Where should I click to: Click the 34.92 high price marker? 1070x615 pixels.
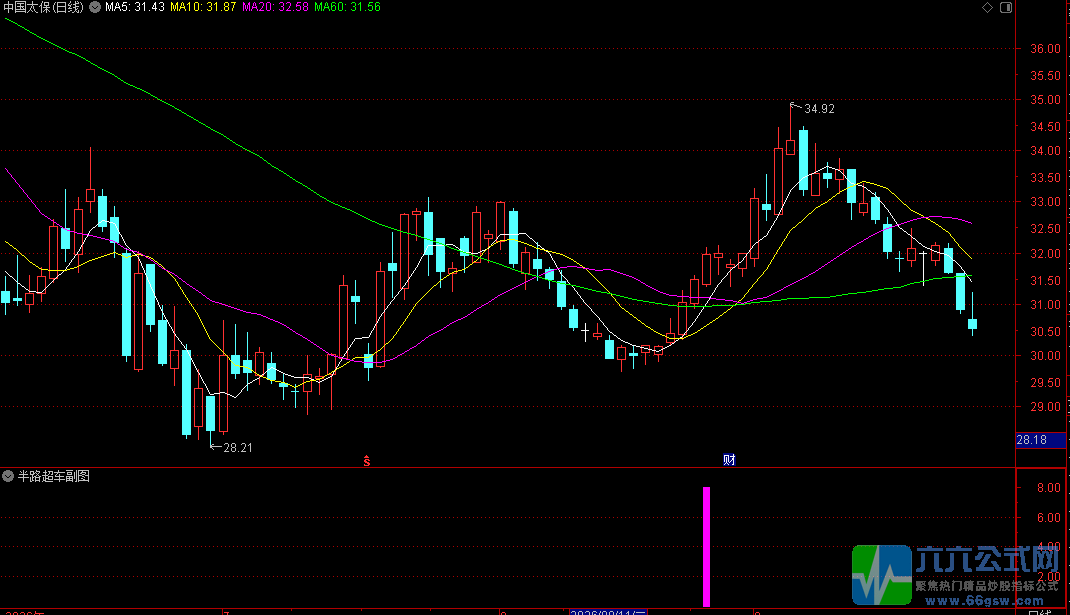(x=819, y=109)
